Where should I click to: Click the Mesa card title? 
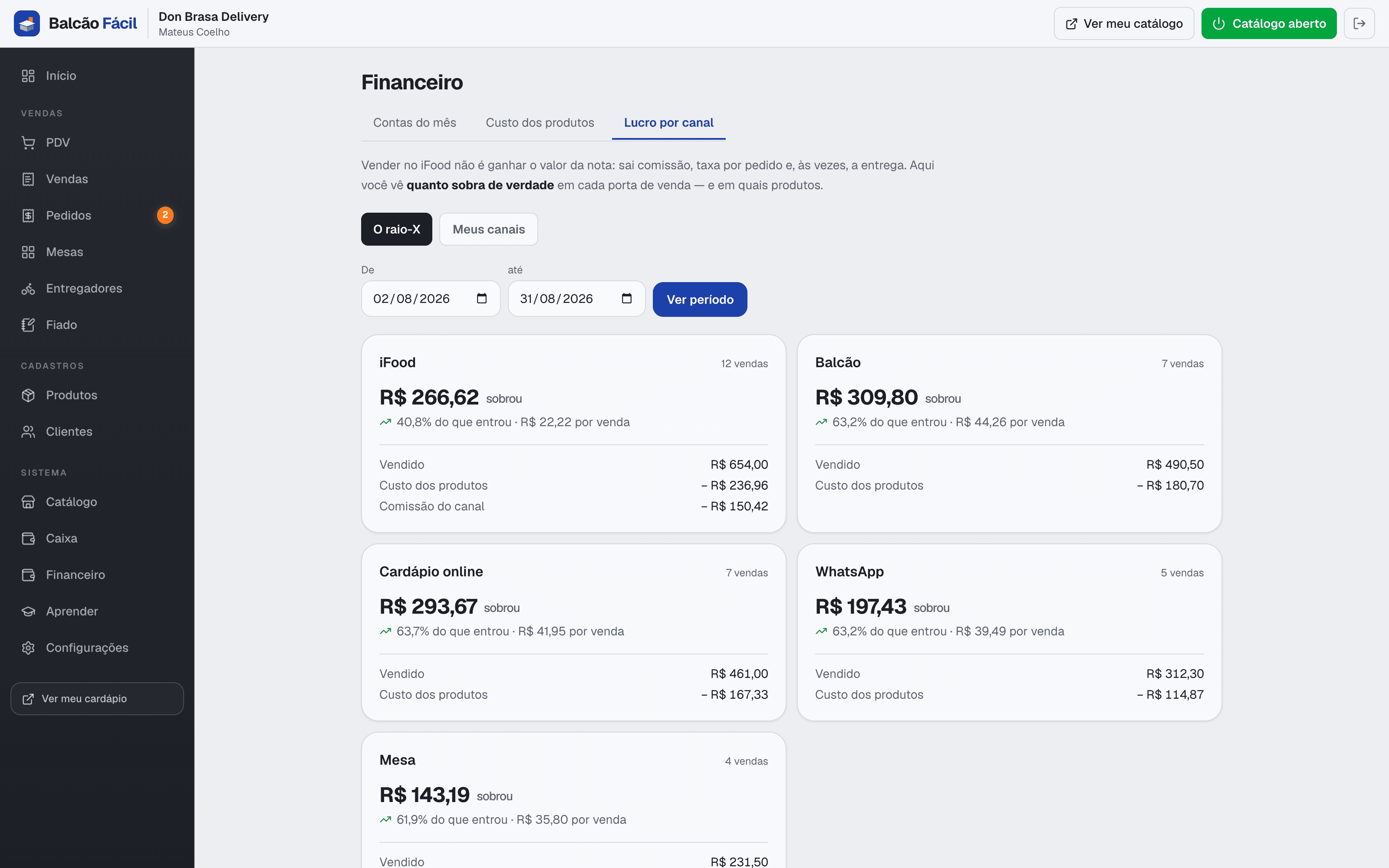pos(397,760)
